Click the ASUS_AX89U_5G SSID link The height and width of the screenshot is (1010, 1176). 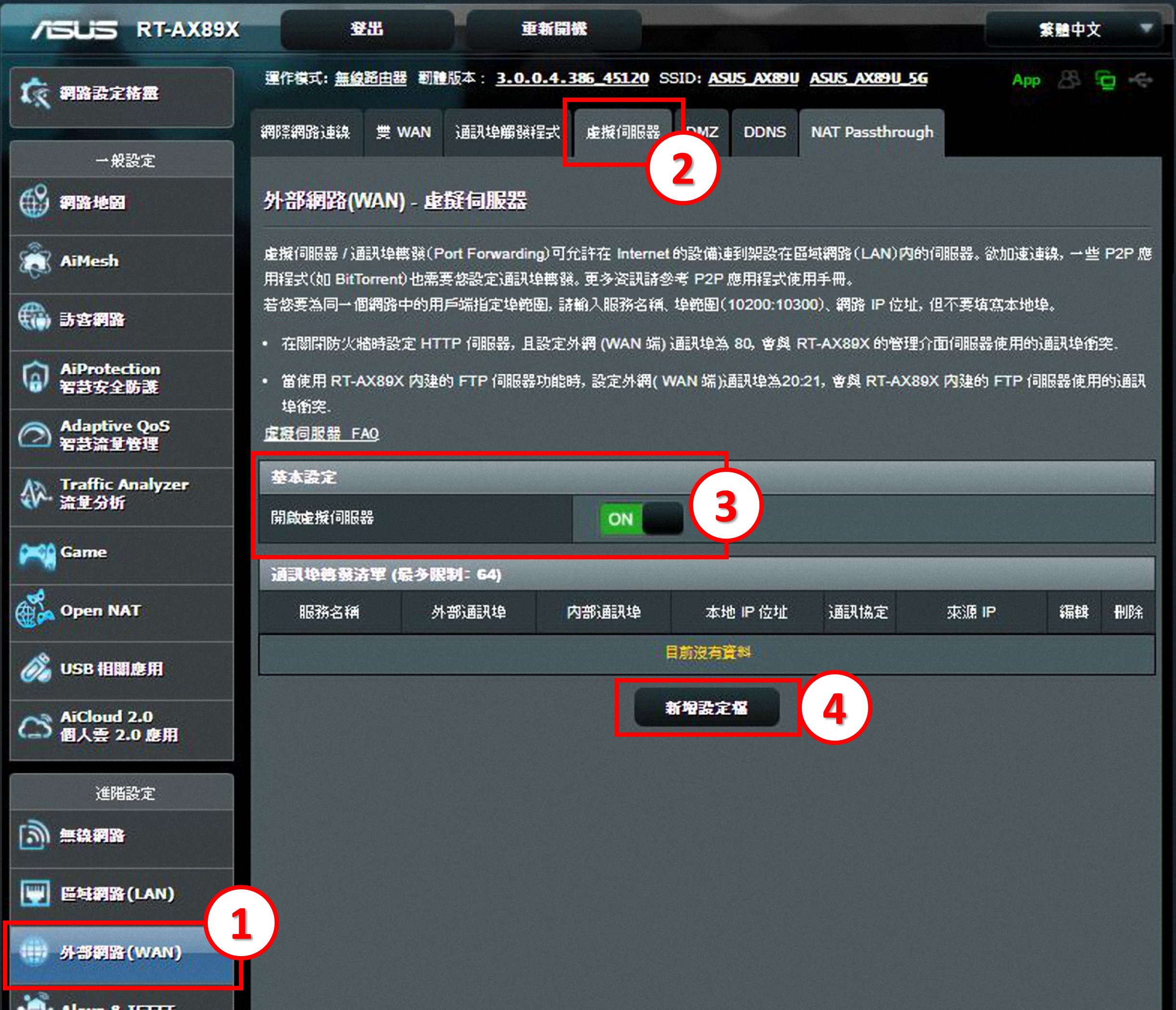(x=868, y=78)
